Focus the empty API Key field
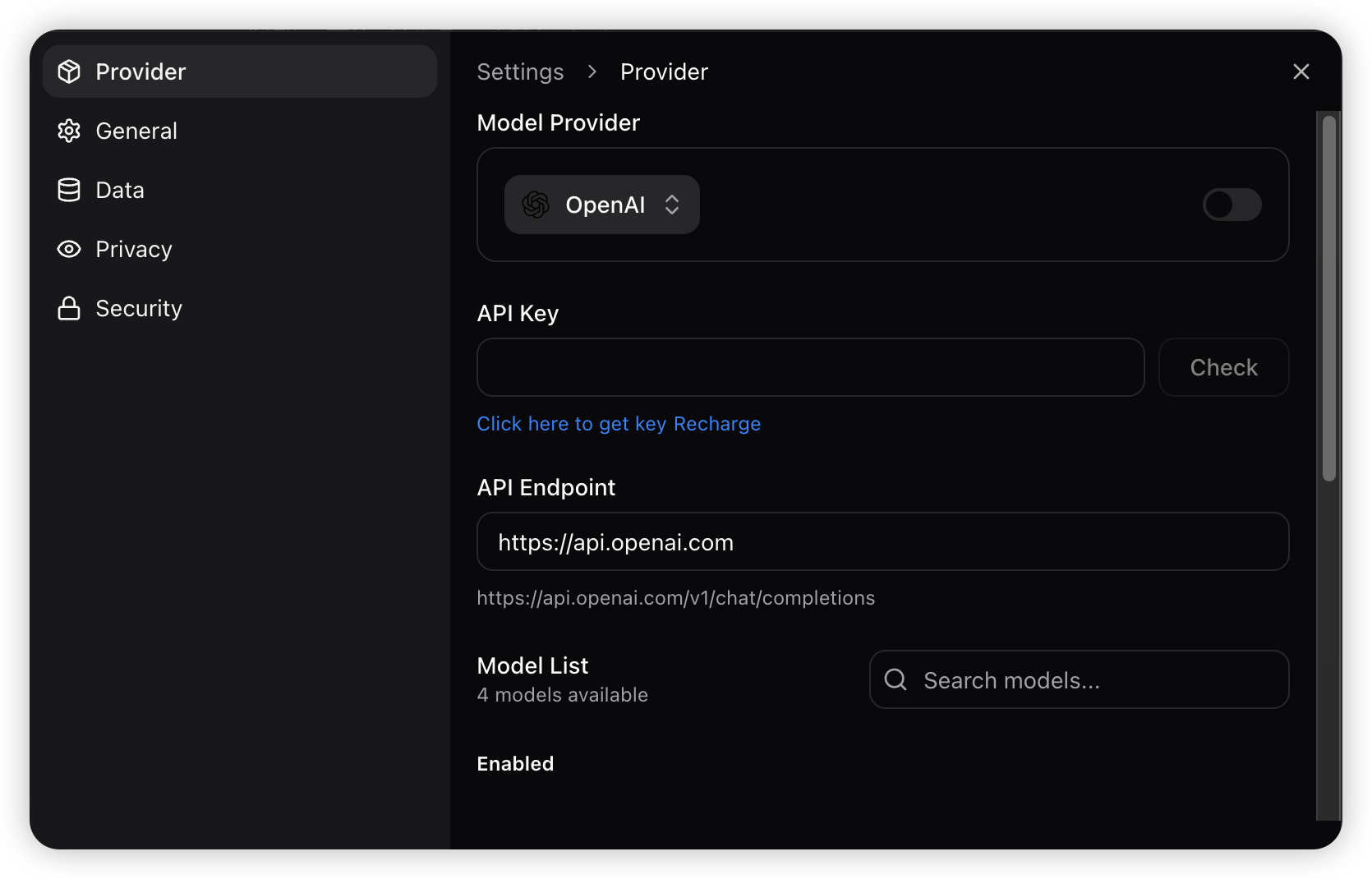Screen dimensions: 1372x879 pos(810,367)
